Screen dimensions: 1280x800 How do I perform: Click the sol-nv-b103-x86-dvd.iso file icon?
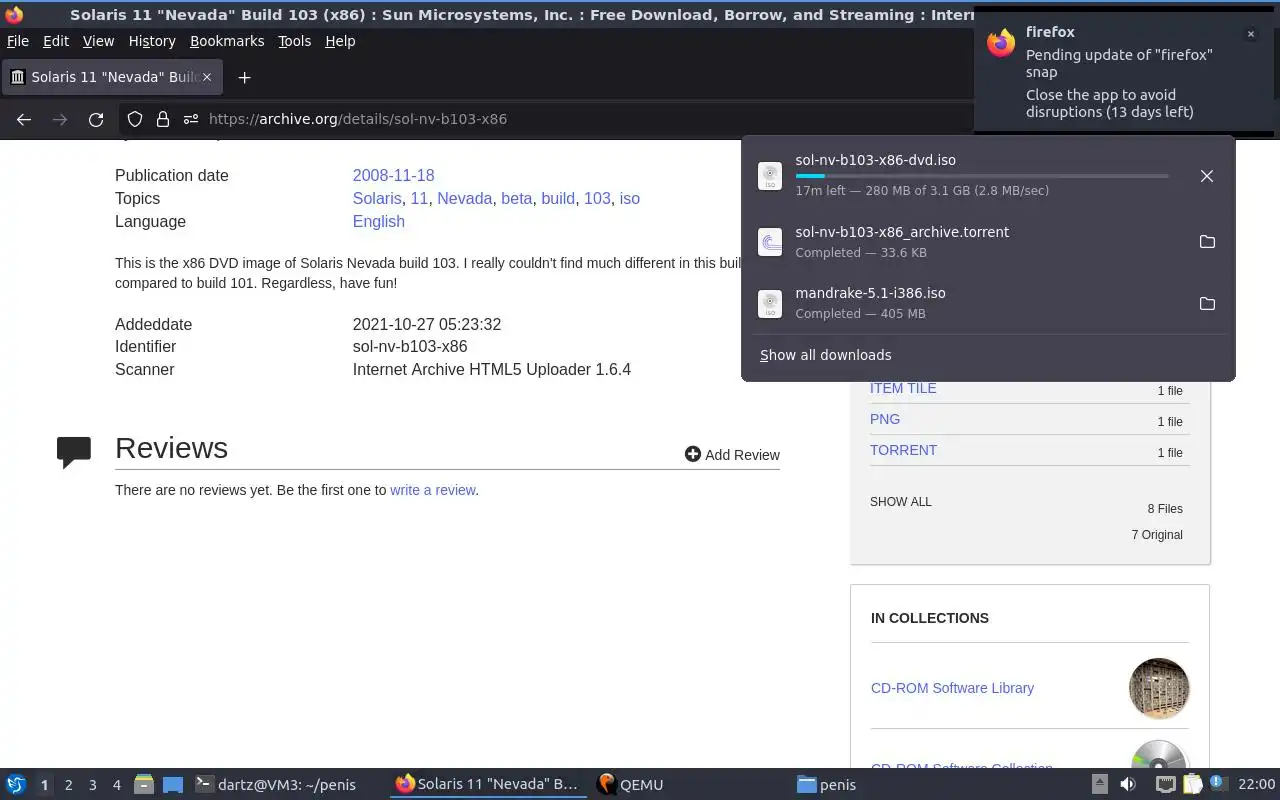[770, 176]
